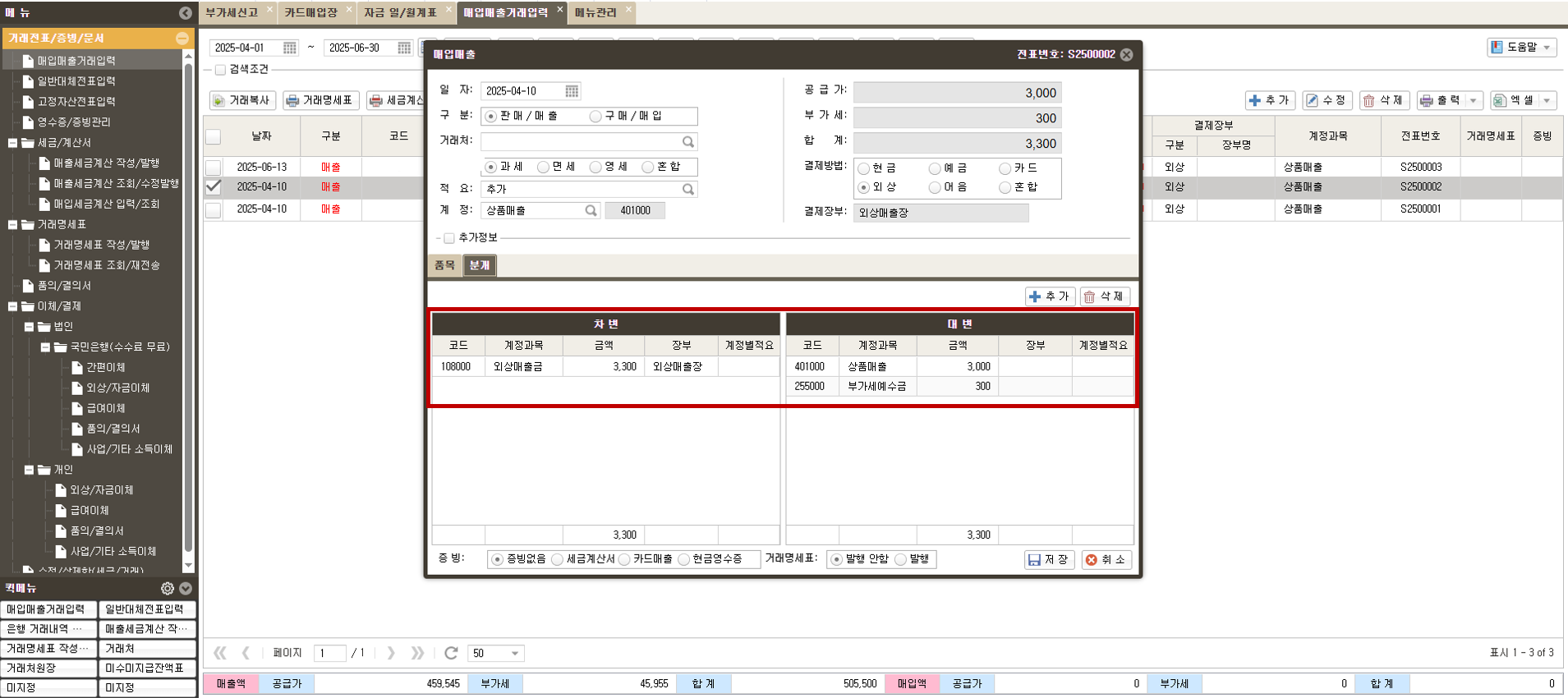Viewport: 1568px width, 698px height.
Task: Collapse the 퀵메뉴 panel arrow icon
Action: [x=186, y=589]
